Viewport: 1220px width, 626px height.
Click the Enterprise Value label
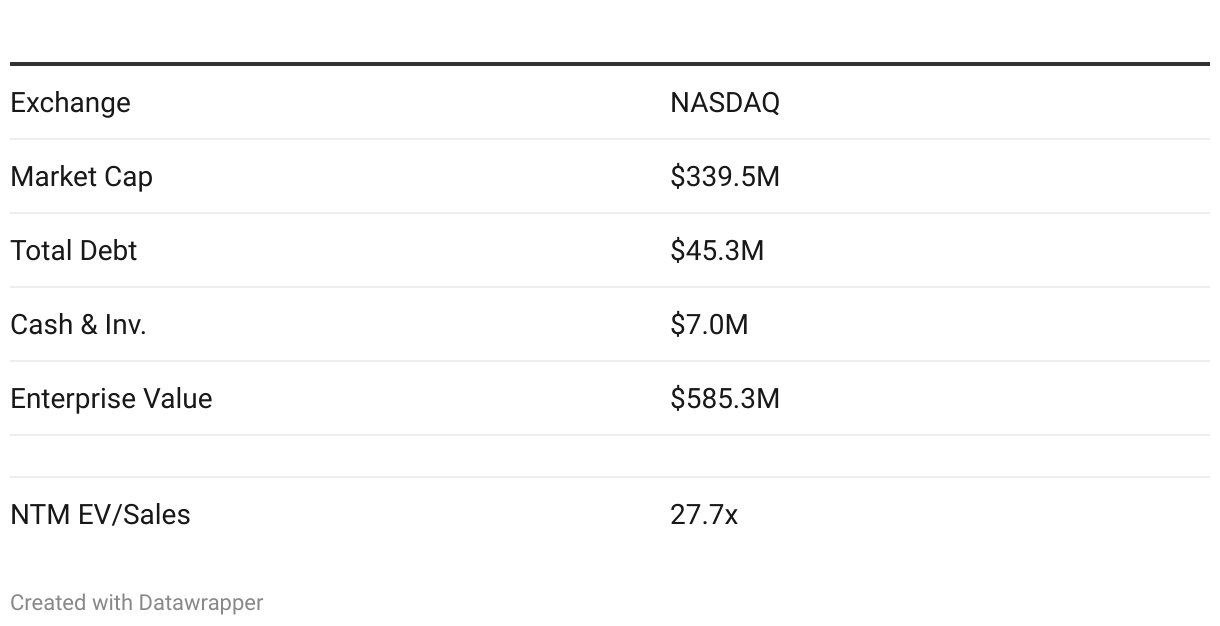point(111,399)
